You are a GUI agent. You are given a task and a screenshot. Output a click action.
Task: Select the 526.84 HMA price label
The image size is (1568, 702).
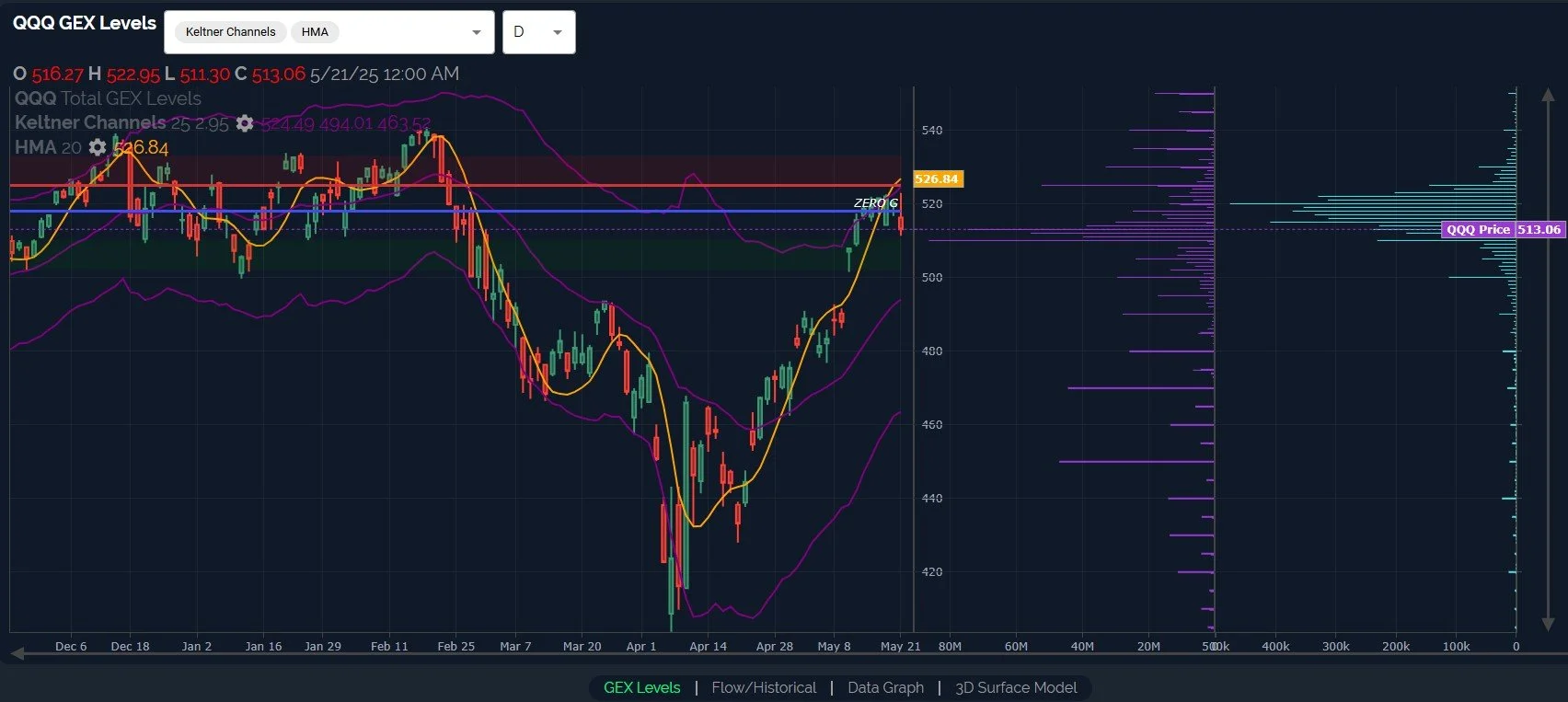tap(937, 178)
